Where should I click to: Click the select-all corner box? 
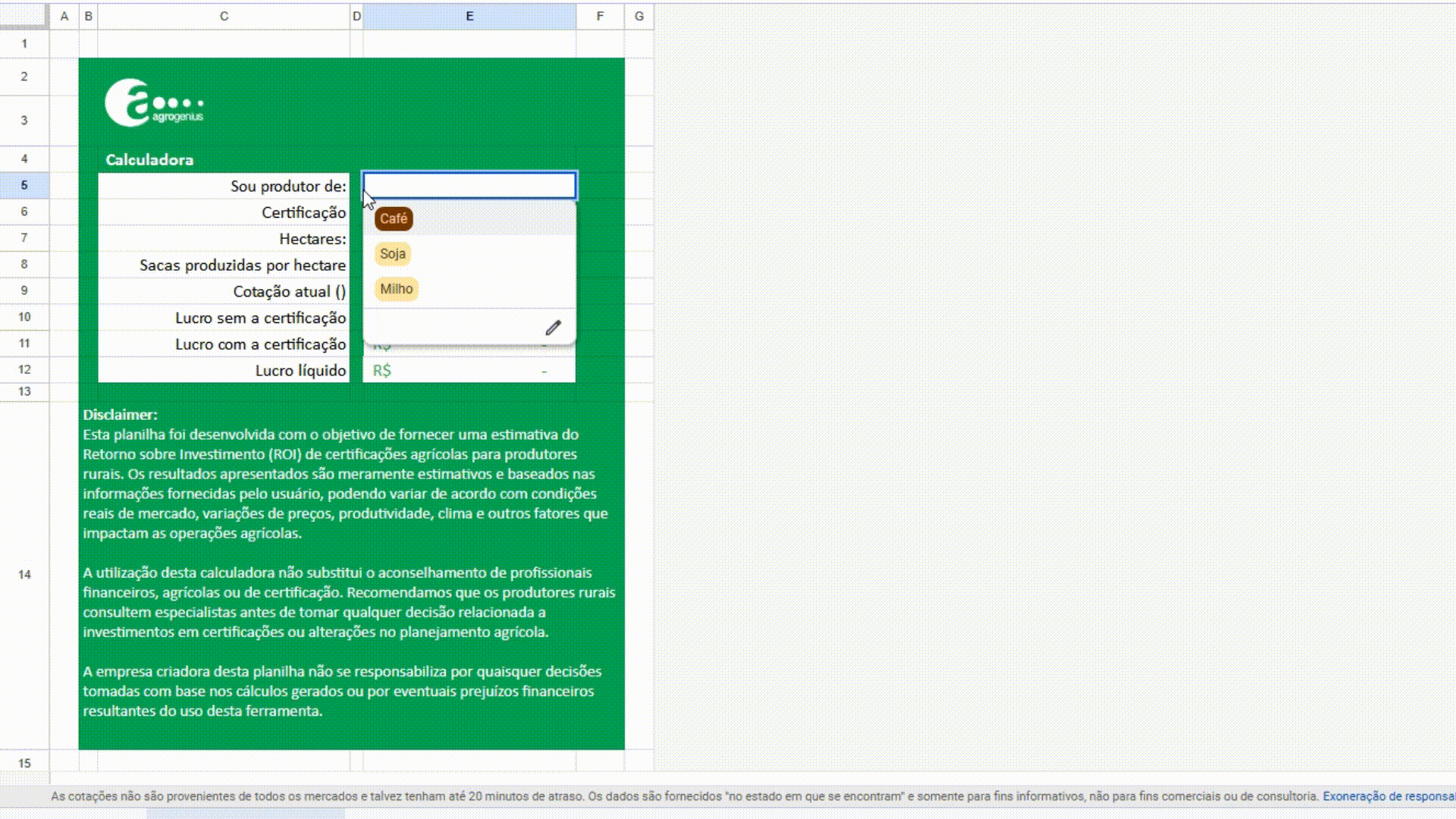pos(24,16)
